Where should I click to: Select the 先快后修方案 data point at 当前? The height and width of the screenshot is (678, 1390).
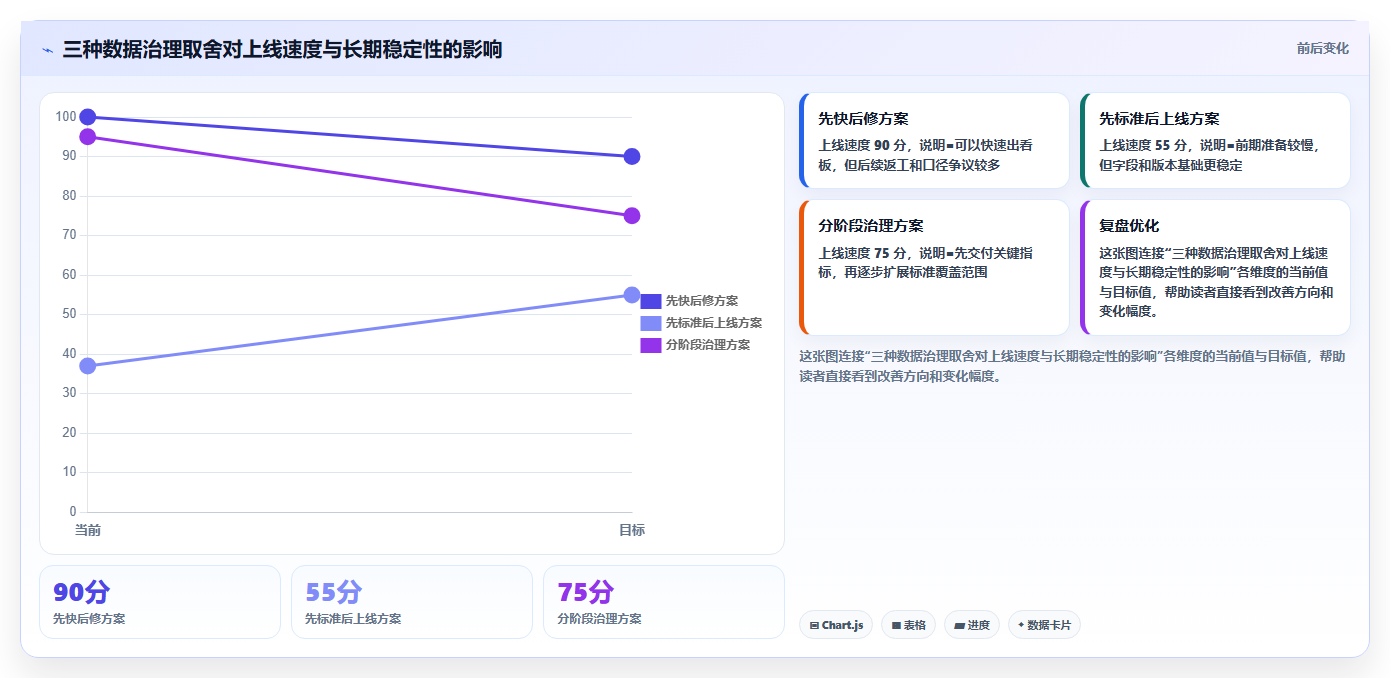click(x=88, y=117)
